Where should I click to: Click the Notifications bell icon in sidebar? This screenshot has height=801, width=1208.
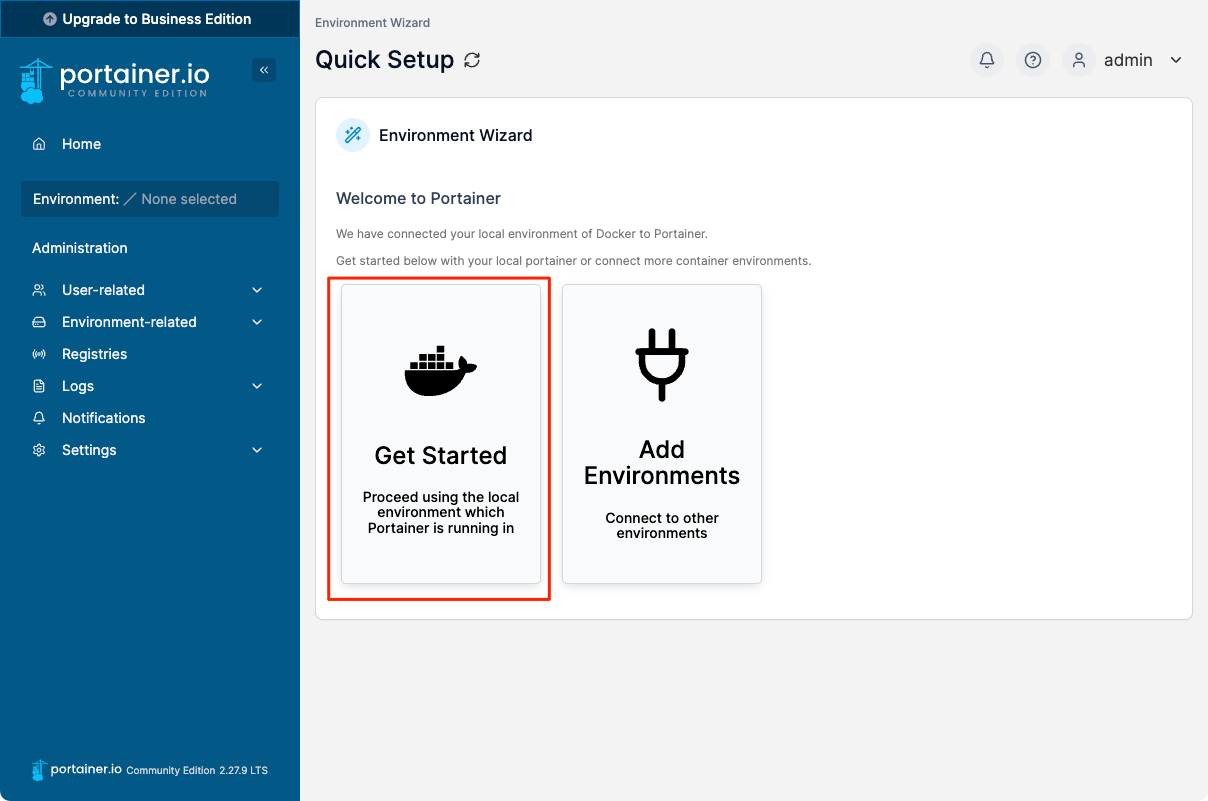pyautogui.click(x=39, y=418)
